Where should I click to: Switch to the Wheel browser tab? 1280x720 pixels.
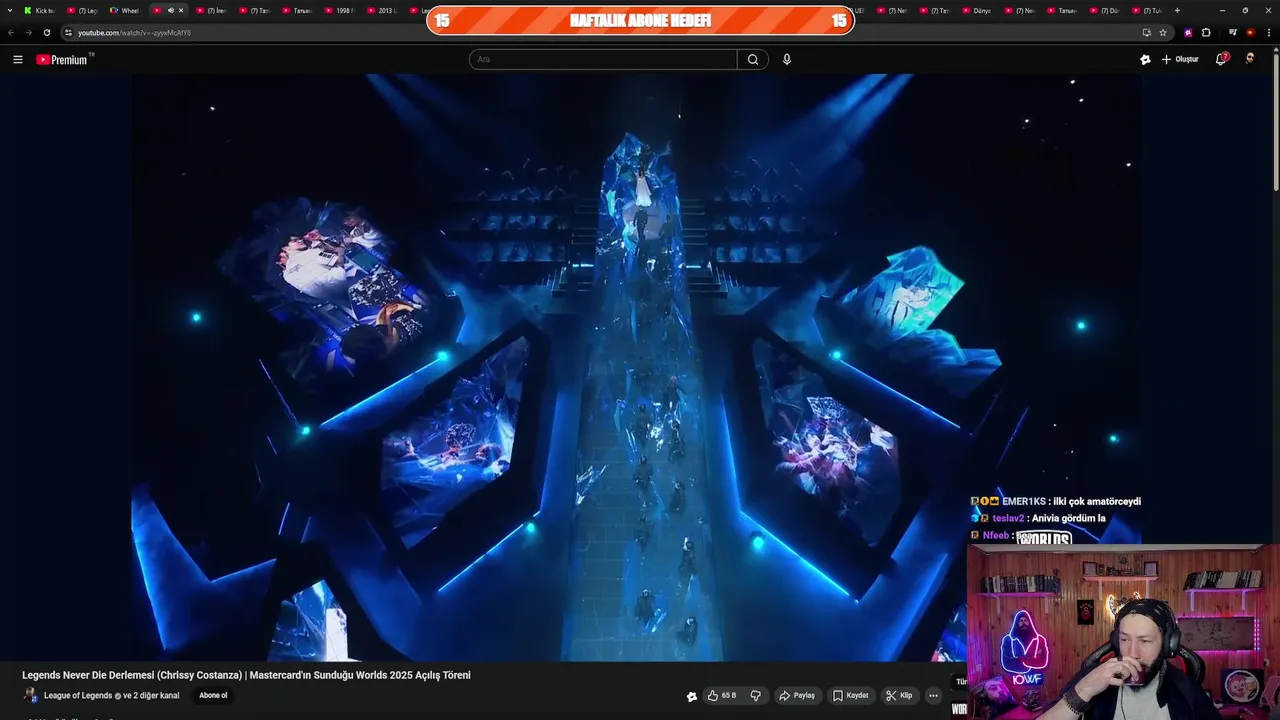(125, 10)
